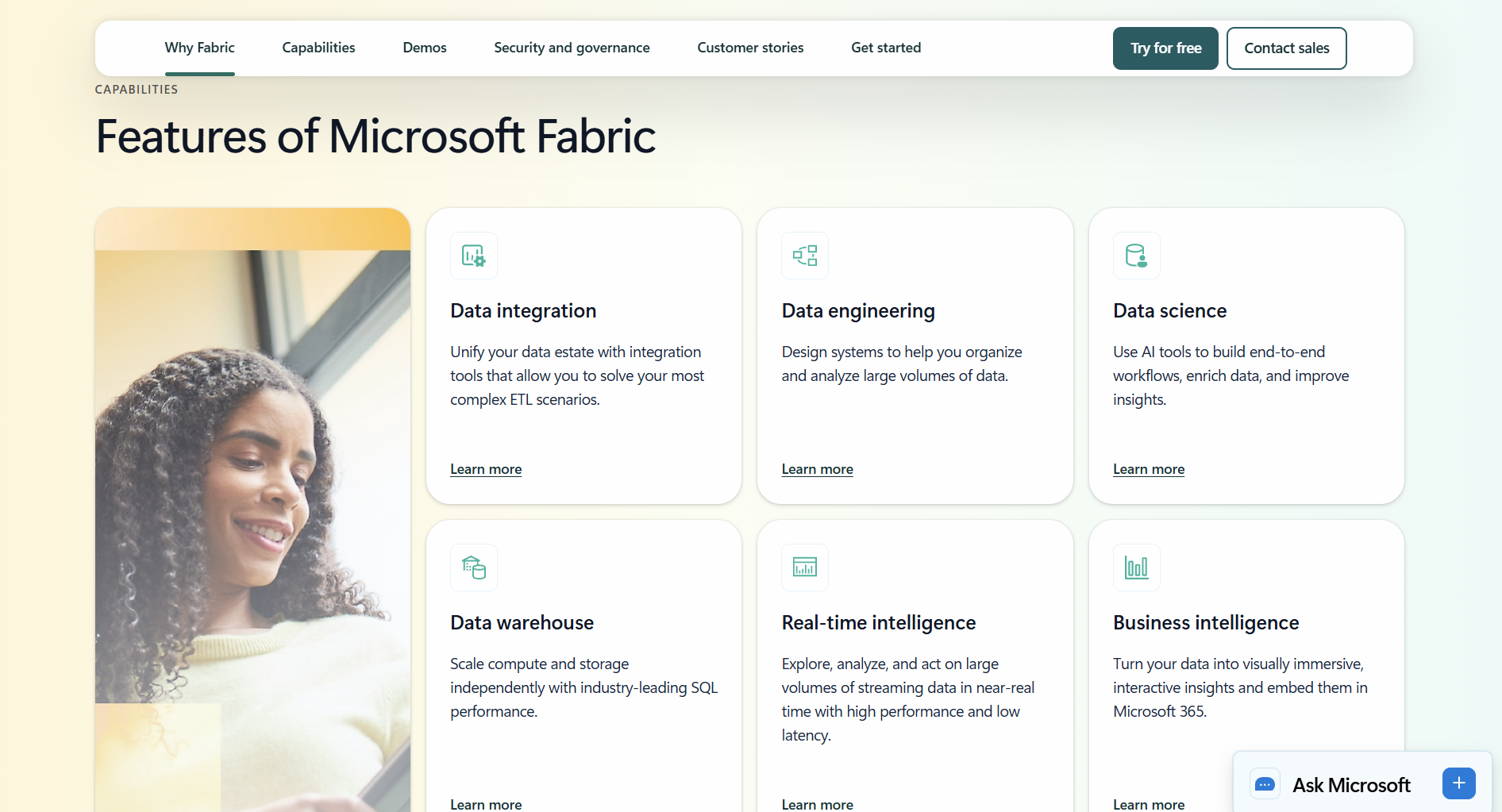The width and height of the screenshot is (1502, 812).
Task: Click the Contact sales button
Action: point(1287,48)
